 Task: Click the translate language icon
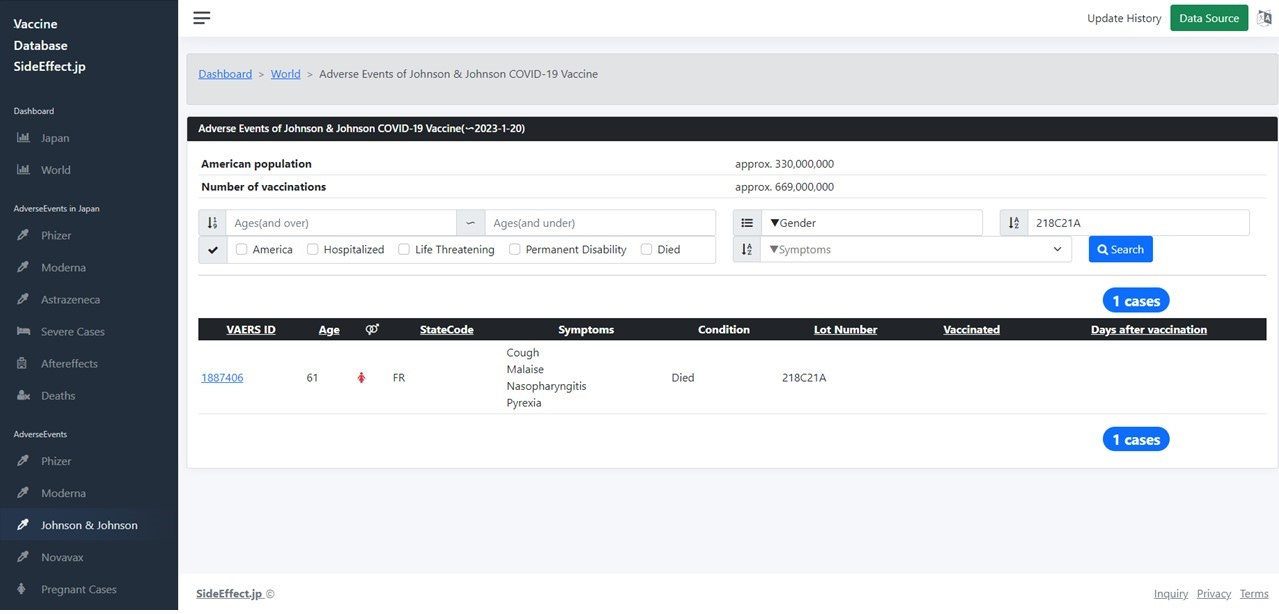click(x=1264, y=18)
